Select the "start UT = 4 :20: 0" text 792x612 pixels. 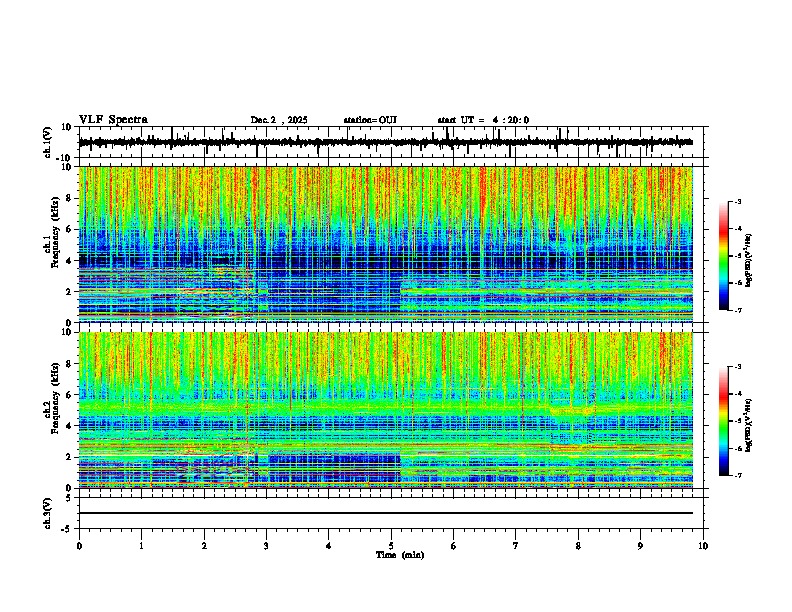point(483,120)
